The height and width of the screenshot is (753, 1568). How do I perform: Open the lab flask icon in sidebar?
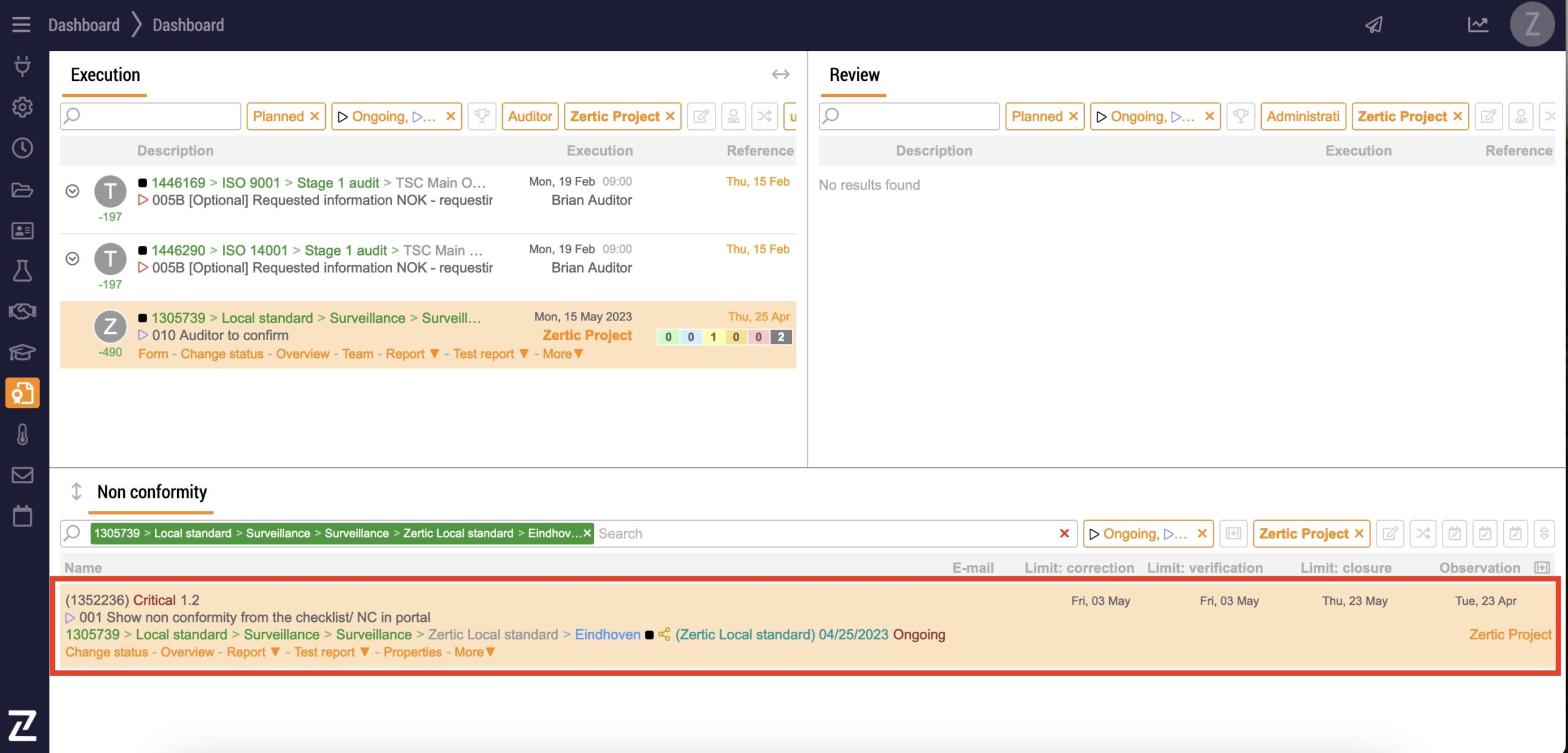23,271
